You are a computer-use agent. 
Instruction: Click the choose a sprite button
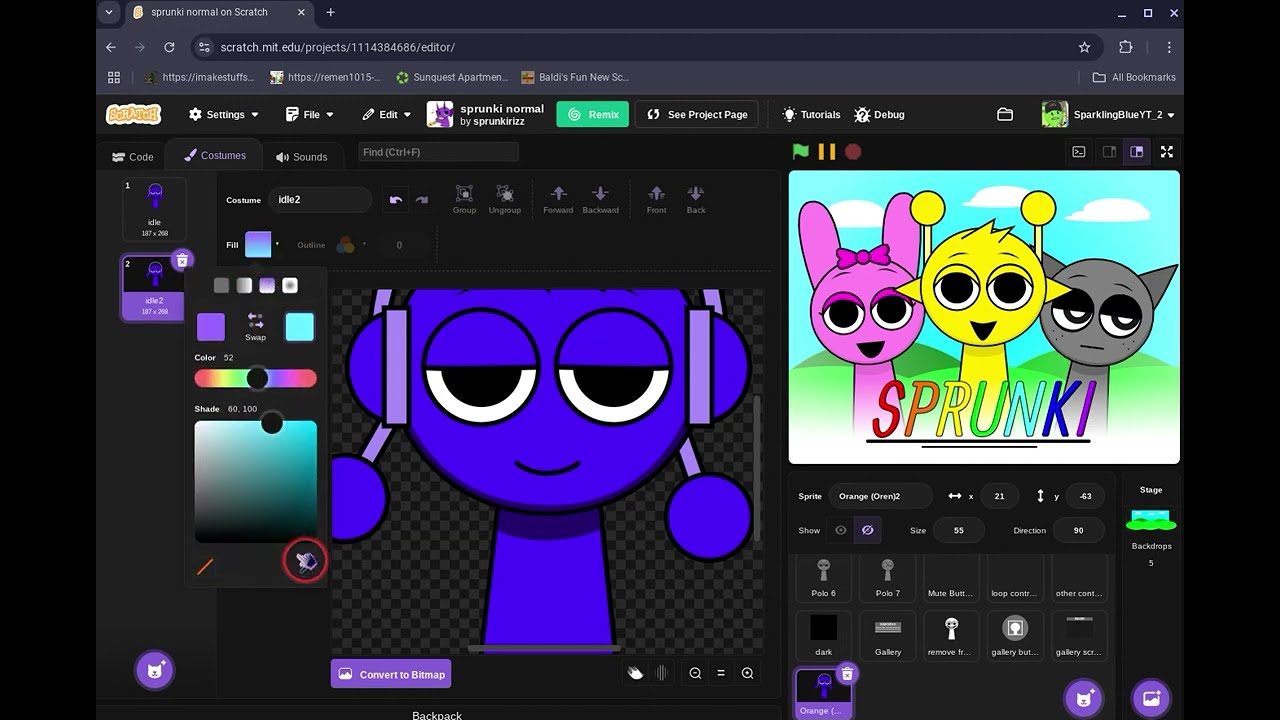1084,698
